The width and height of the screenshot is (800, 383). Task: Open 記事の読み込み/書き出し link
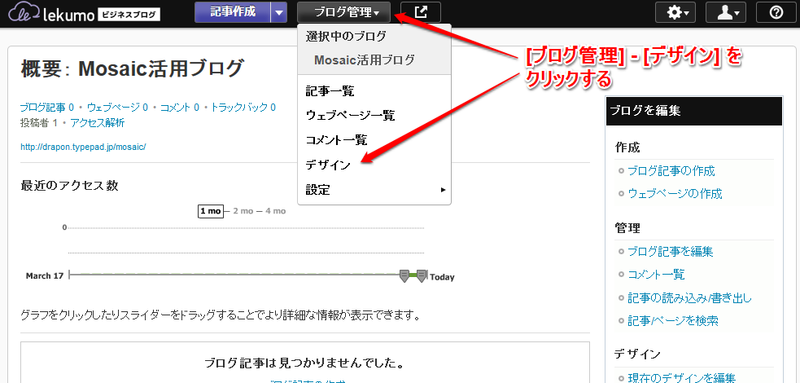pos(689,298)
